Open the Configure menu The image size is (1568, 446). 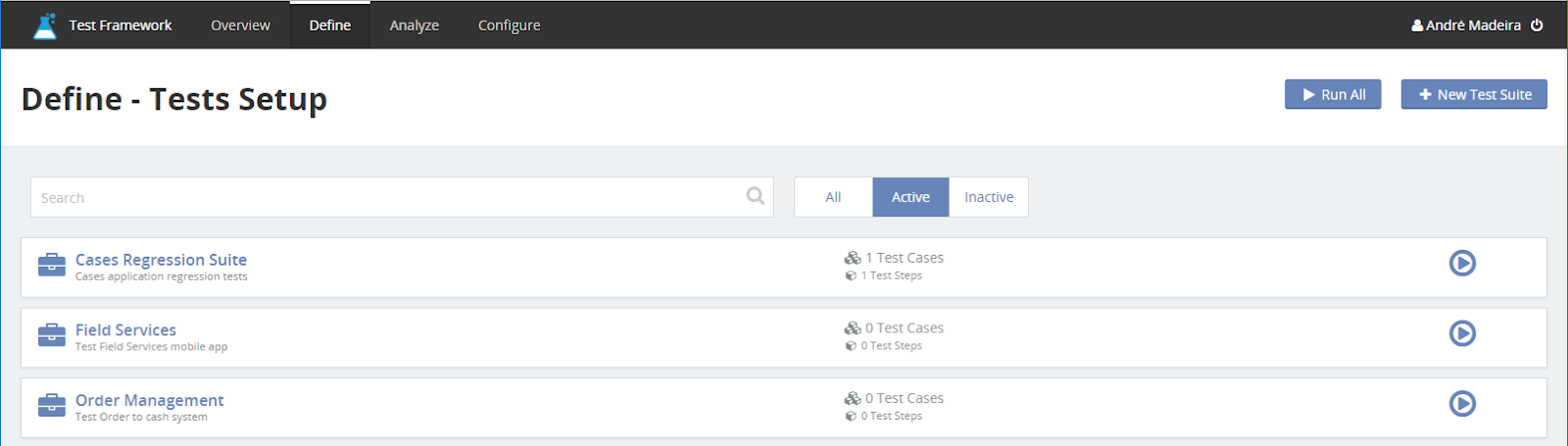(509, 25)
